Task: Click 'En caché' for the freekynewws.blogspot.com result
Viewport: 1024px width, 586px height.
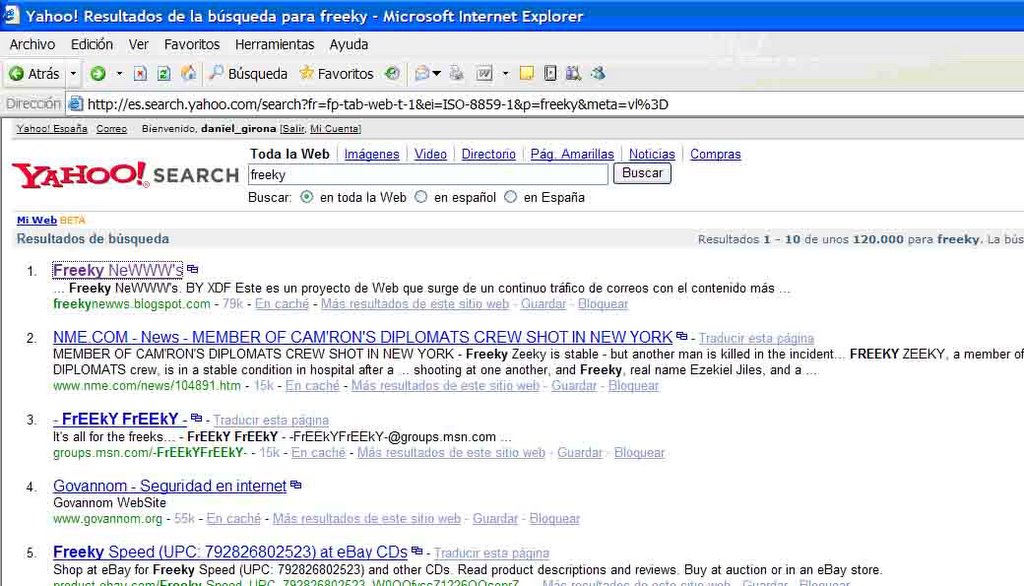Action: coord(282,304)
